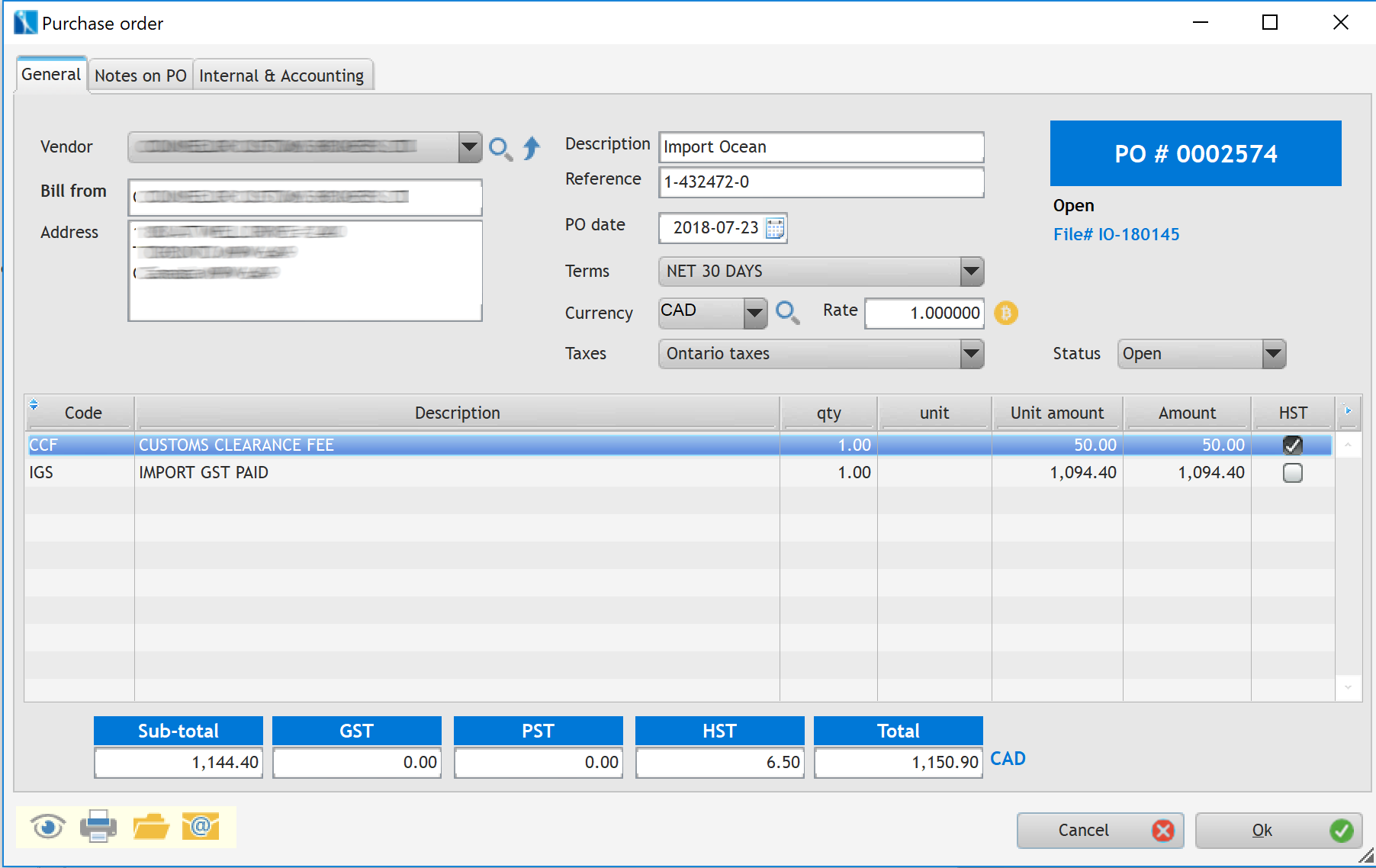Enable HST for Import GST Paid
Viewport: 1376px width, 868px height.
click(1292, 473)
